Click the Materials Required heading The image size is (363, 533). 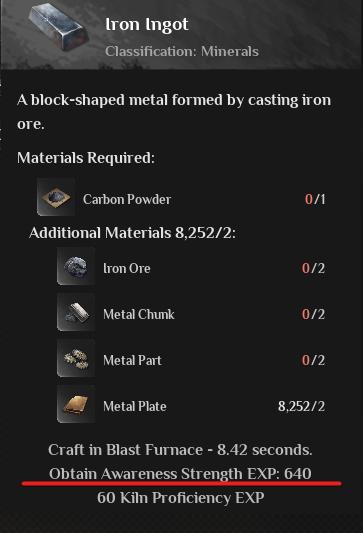(x=86, y=158)
